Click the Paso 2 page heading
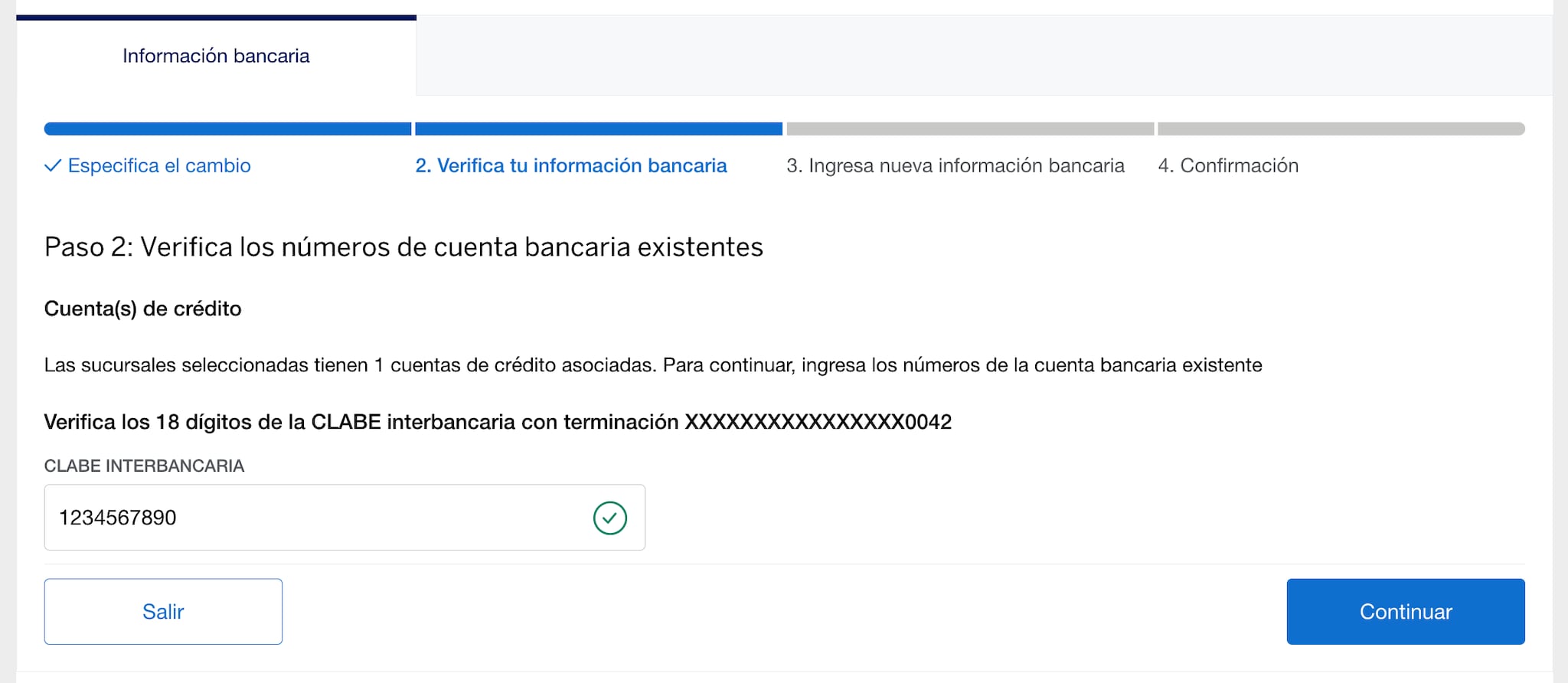 click(x=403, y=247)
